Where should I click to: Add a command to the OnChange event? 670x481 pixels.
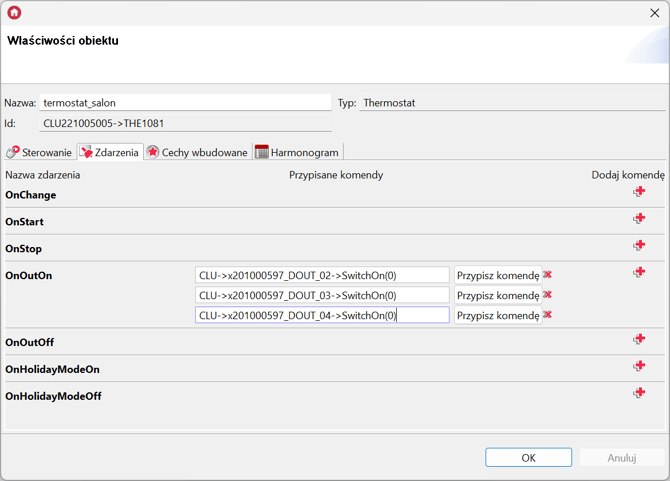(639, 192)
